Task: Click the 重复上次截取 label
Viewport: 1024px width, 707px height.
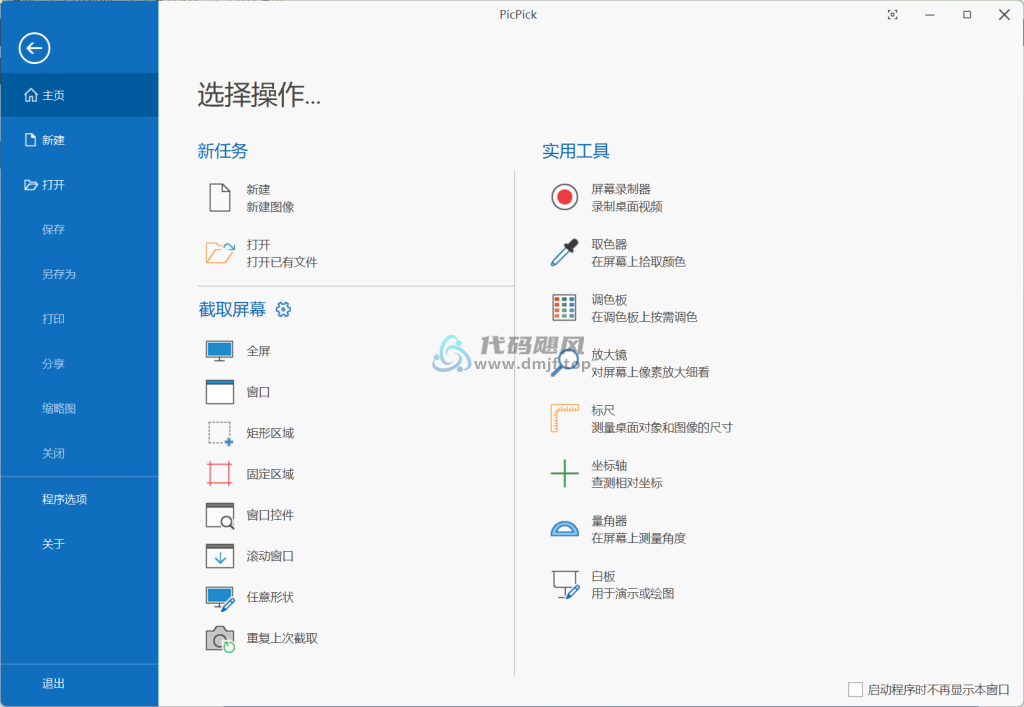Action: click(x=282, y=638)
